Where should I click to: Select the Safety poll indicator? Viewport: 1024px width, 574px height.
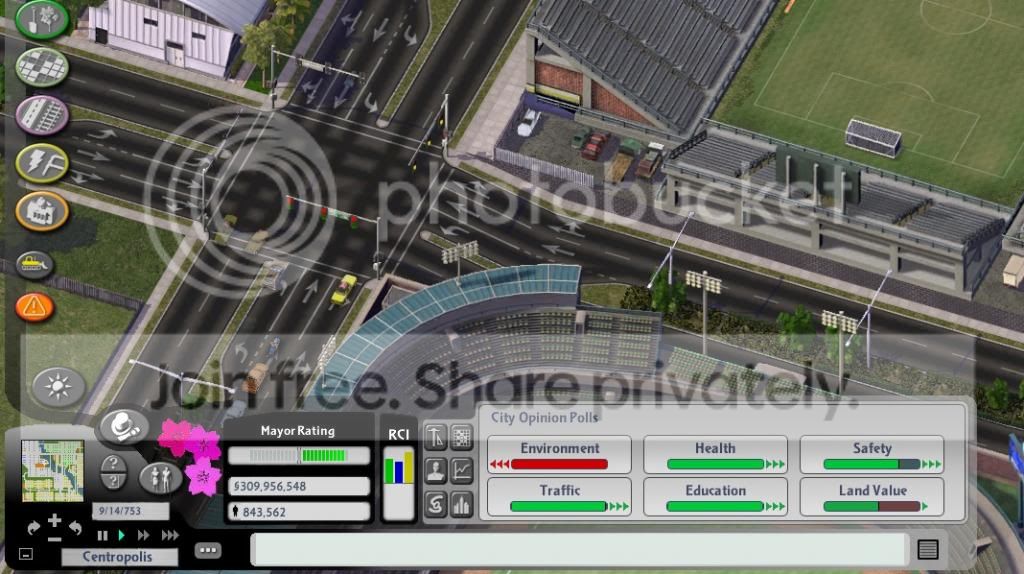[872, 454]
